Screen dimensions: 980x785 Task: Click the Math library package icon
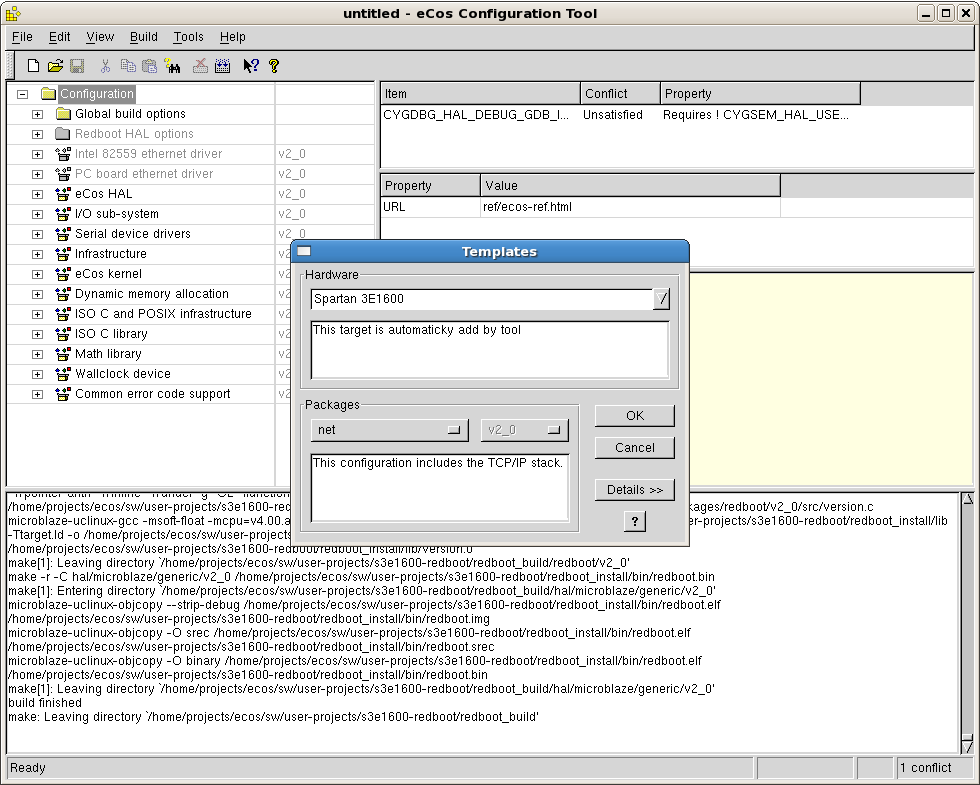(63, 354)
